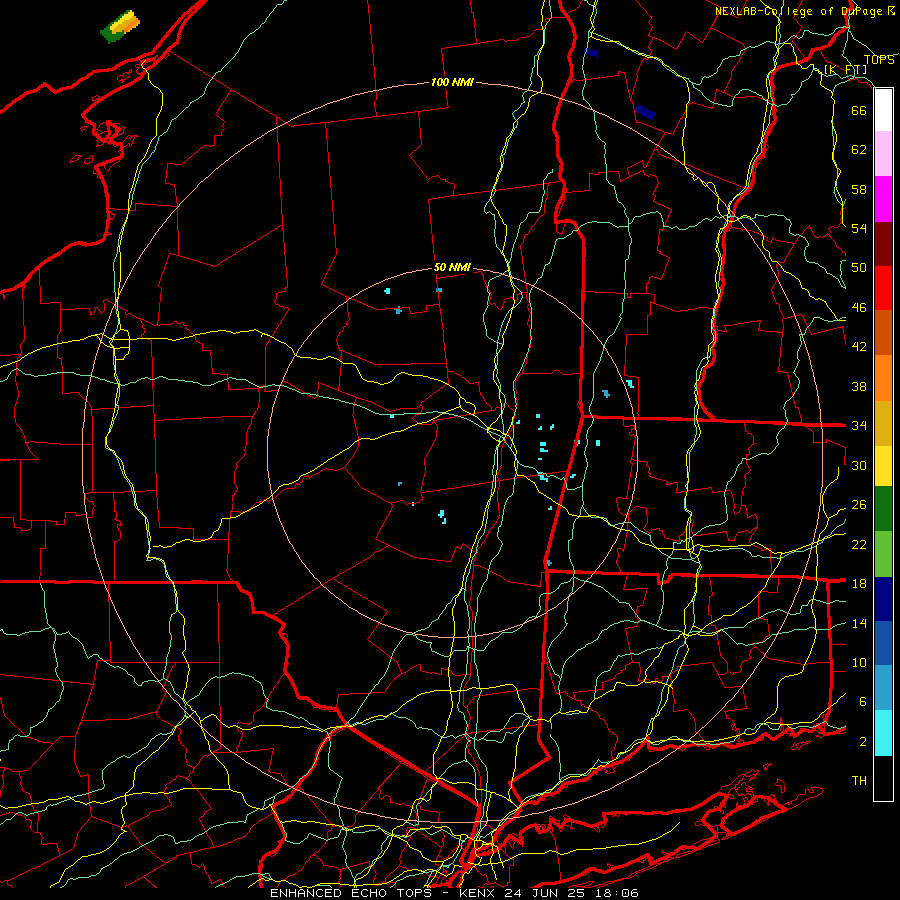The image size is (900, 900).
Task: Click the black TH swatch at legend bottom
Action: (x=883, y=778)
